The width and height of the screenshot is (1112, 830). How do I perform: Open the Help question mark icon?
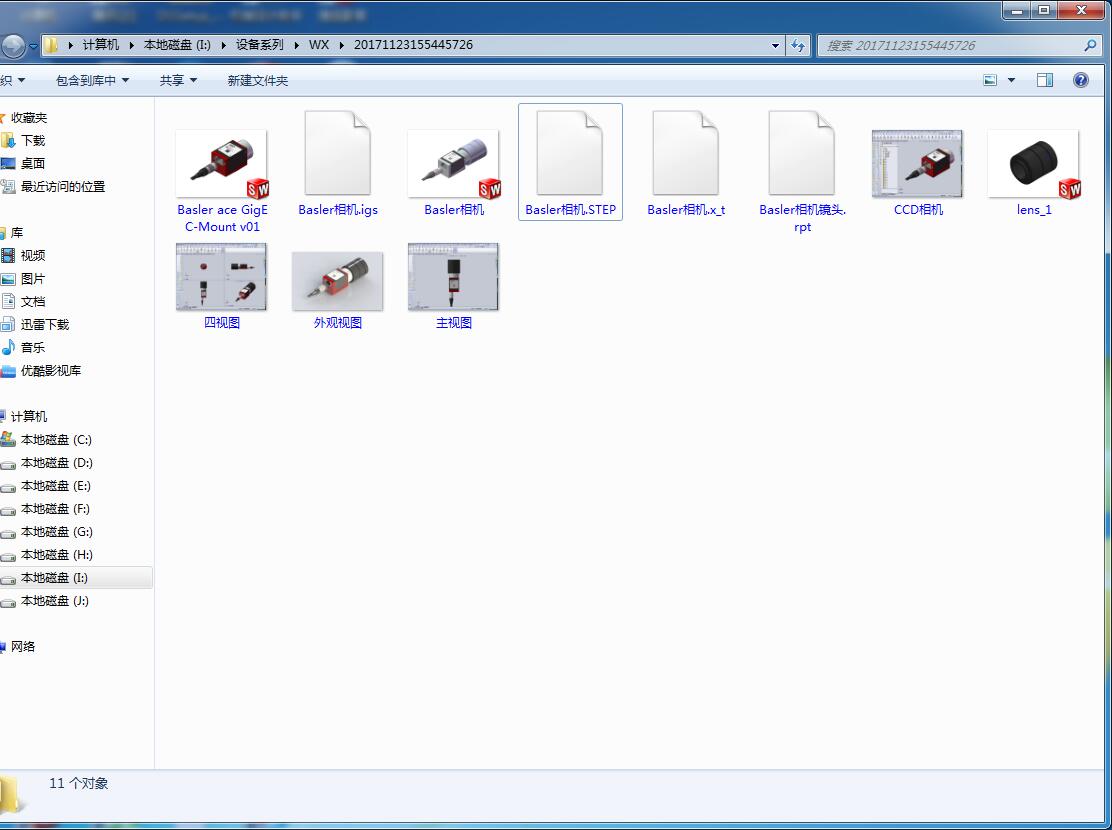(1081, 80)
